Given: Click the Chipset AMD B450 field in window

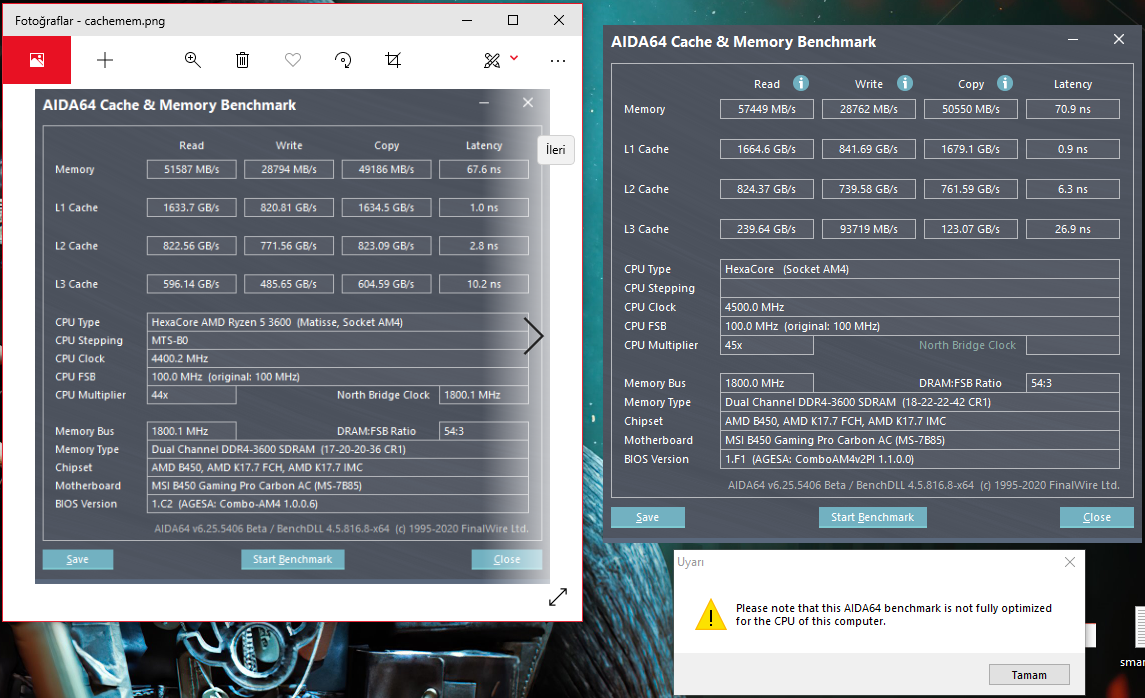Looking at the screenshot, I should (x=919, y=421).
